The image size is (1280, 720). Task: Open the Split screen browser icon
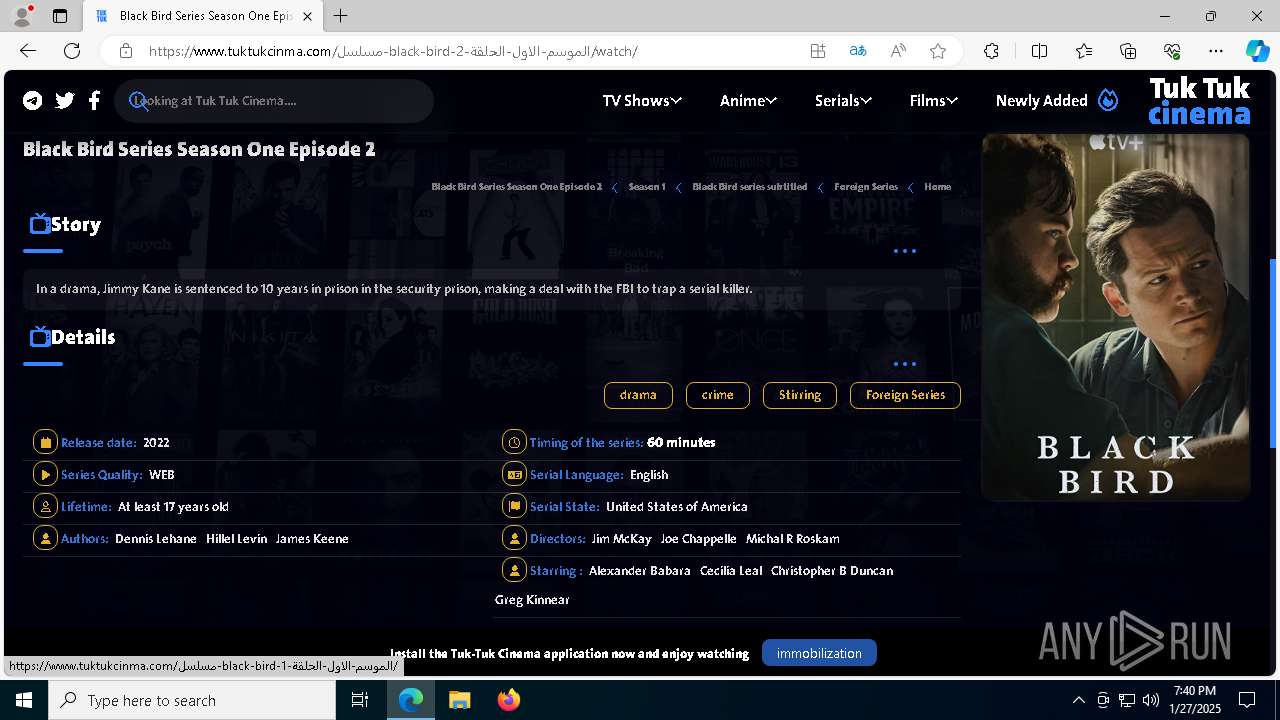(x=1039, y=51)
